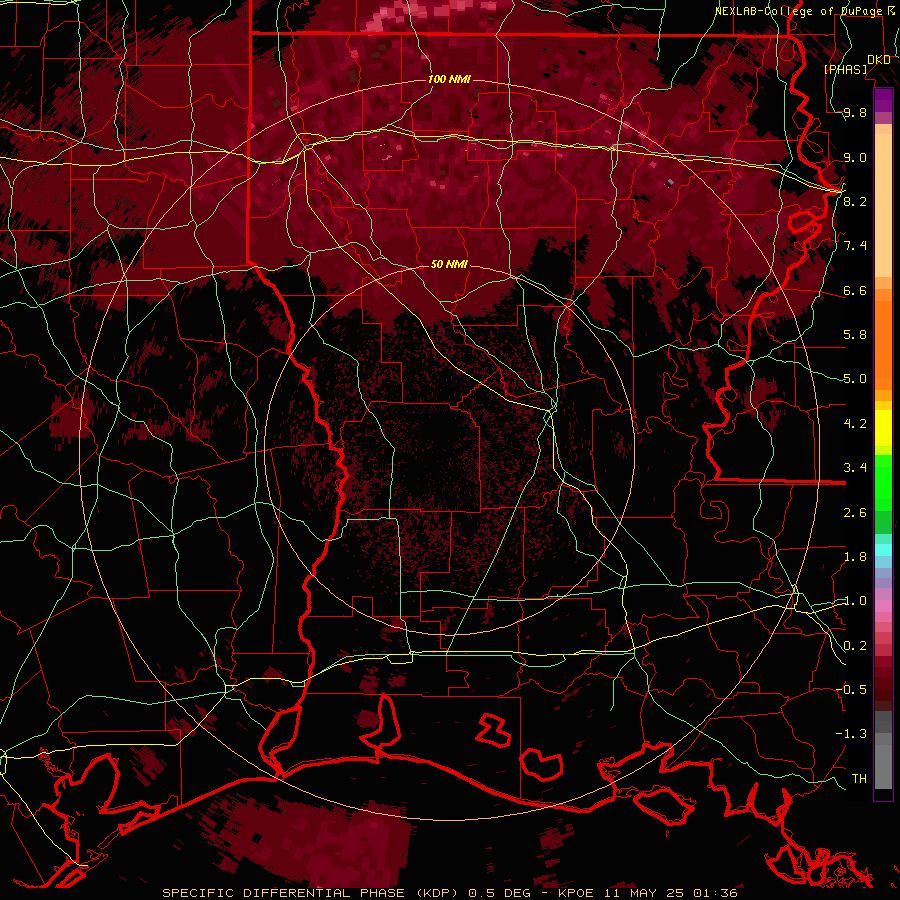Pick the orange segment of the color bar
Image resolution: width=900 pixels, height=900 pixels.
(883, 344)
